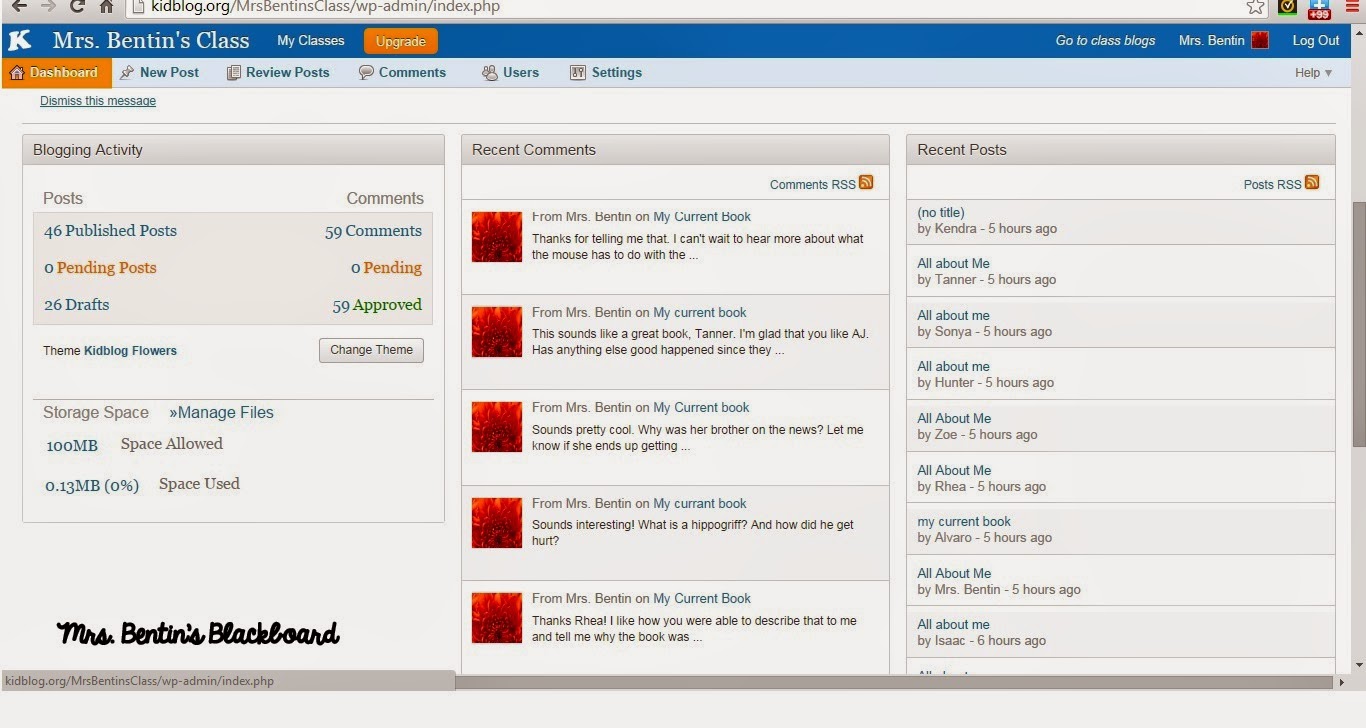Image resolution: width=1366 pixels, height=728 pixels.
Task: Open Kidblog Flowers theme link
Action: (130, 350)
